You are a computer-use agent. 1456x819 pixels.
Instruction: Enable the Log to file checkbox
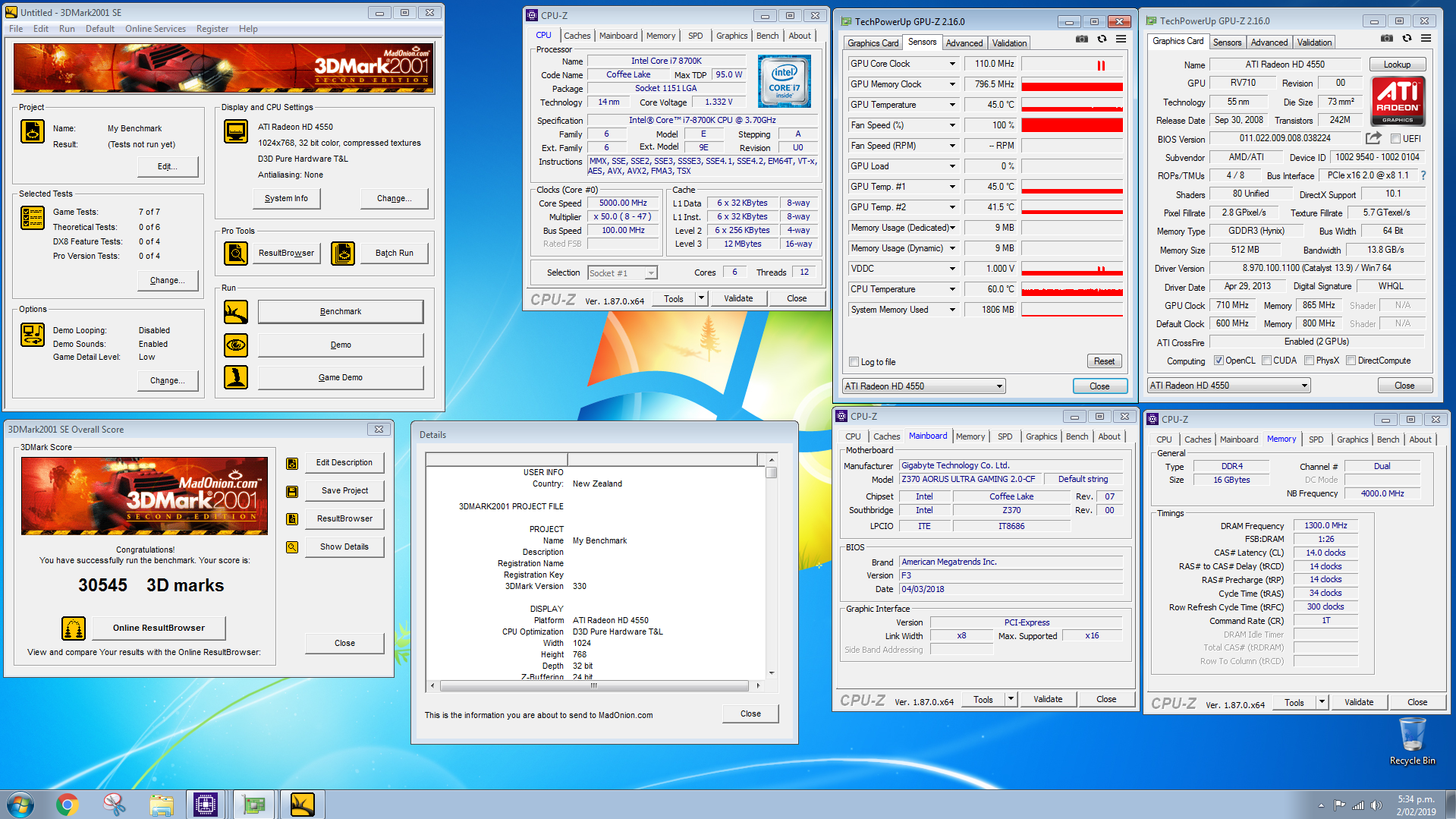point(854,362)
